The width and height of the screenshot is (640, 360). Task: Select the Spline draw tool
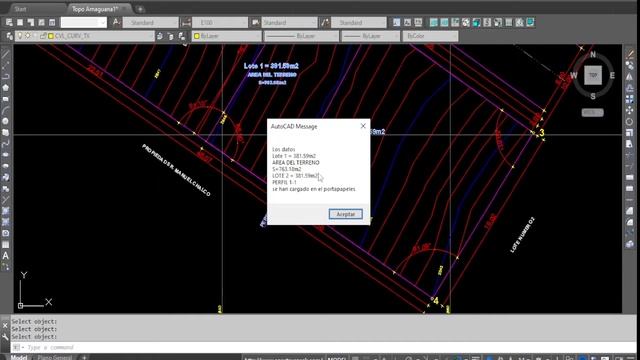click(5, 144)
